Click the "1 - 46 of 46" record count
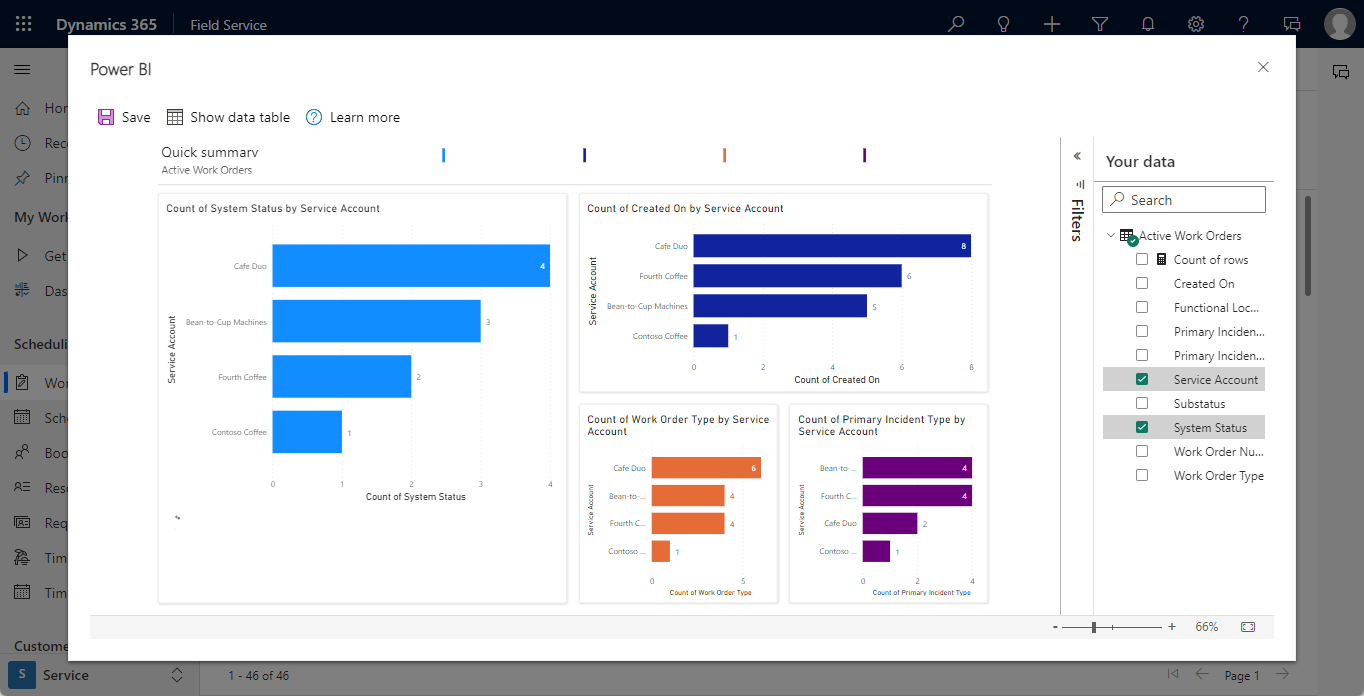Image resolution: width=1364 pixels, height=696 pixels. (x=259, y=676)
